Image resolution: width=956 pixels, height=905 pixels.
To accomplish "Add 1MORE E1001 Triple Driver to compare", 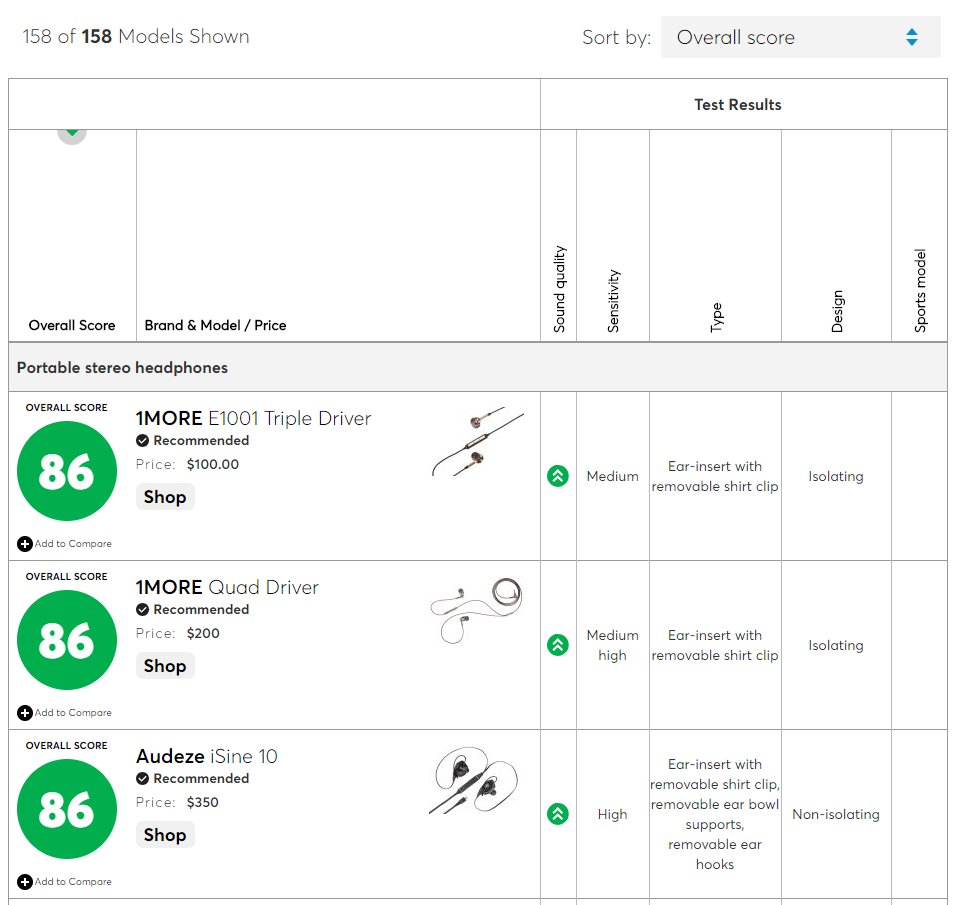I will tap(65, 543).
